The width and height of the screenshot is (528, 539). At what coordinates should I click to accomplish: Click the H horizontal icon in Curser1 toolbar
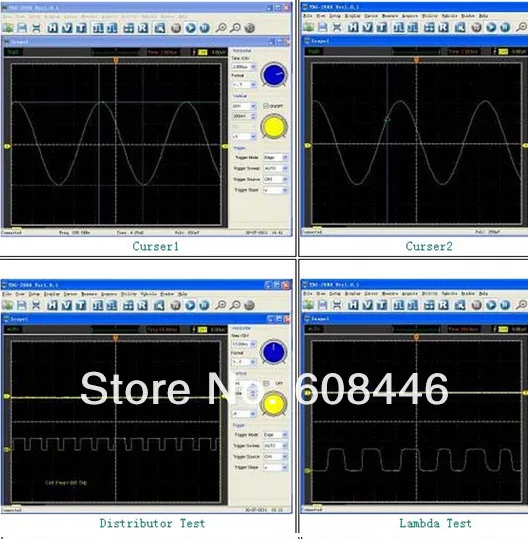53,28
